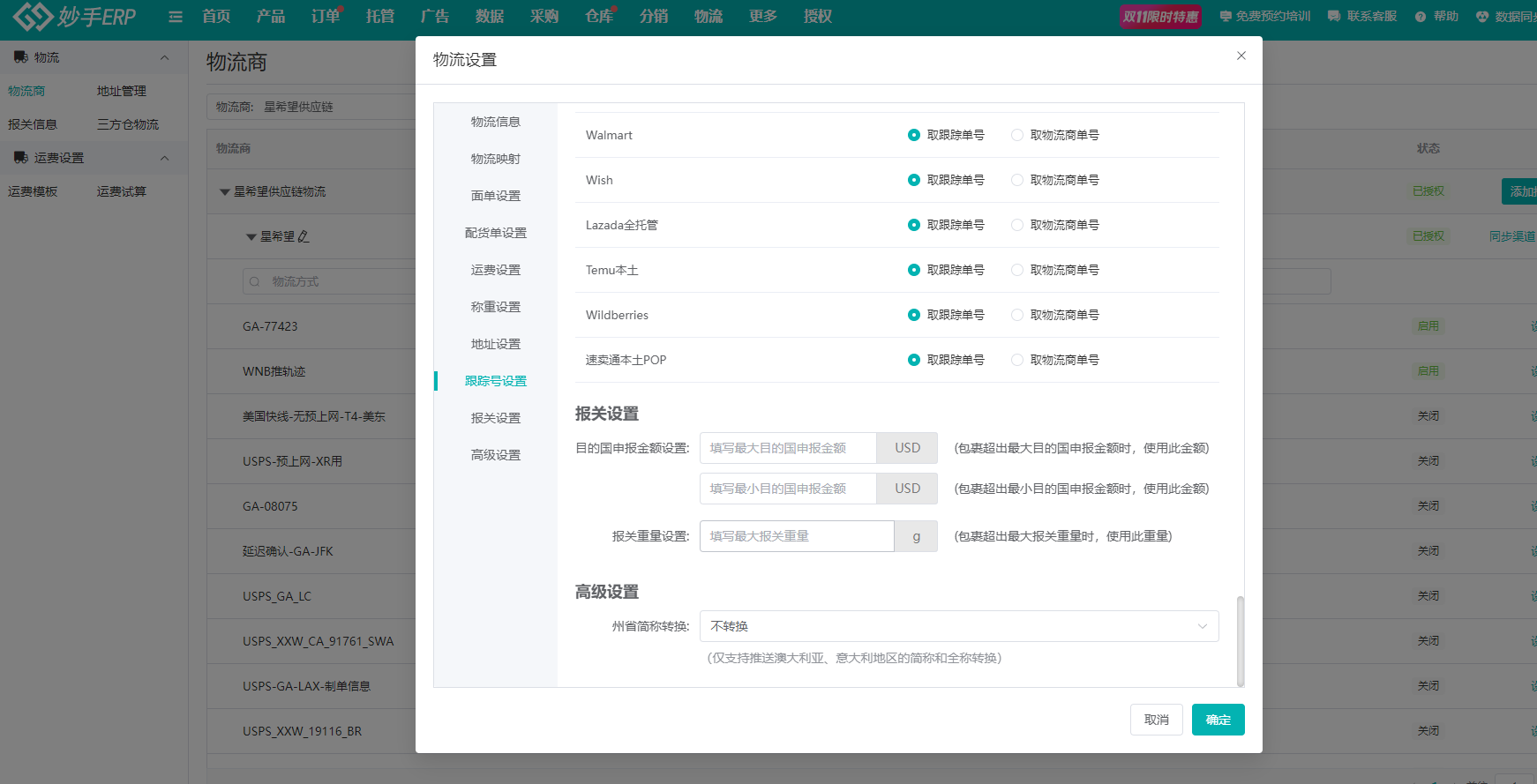This screenshot has height=784, width=1537.
Task: Click the 妙手ERP logo icon
Action: tap(33, 17)
